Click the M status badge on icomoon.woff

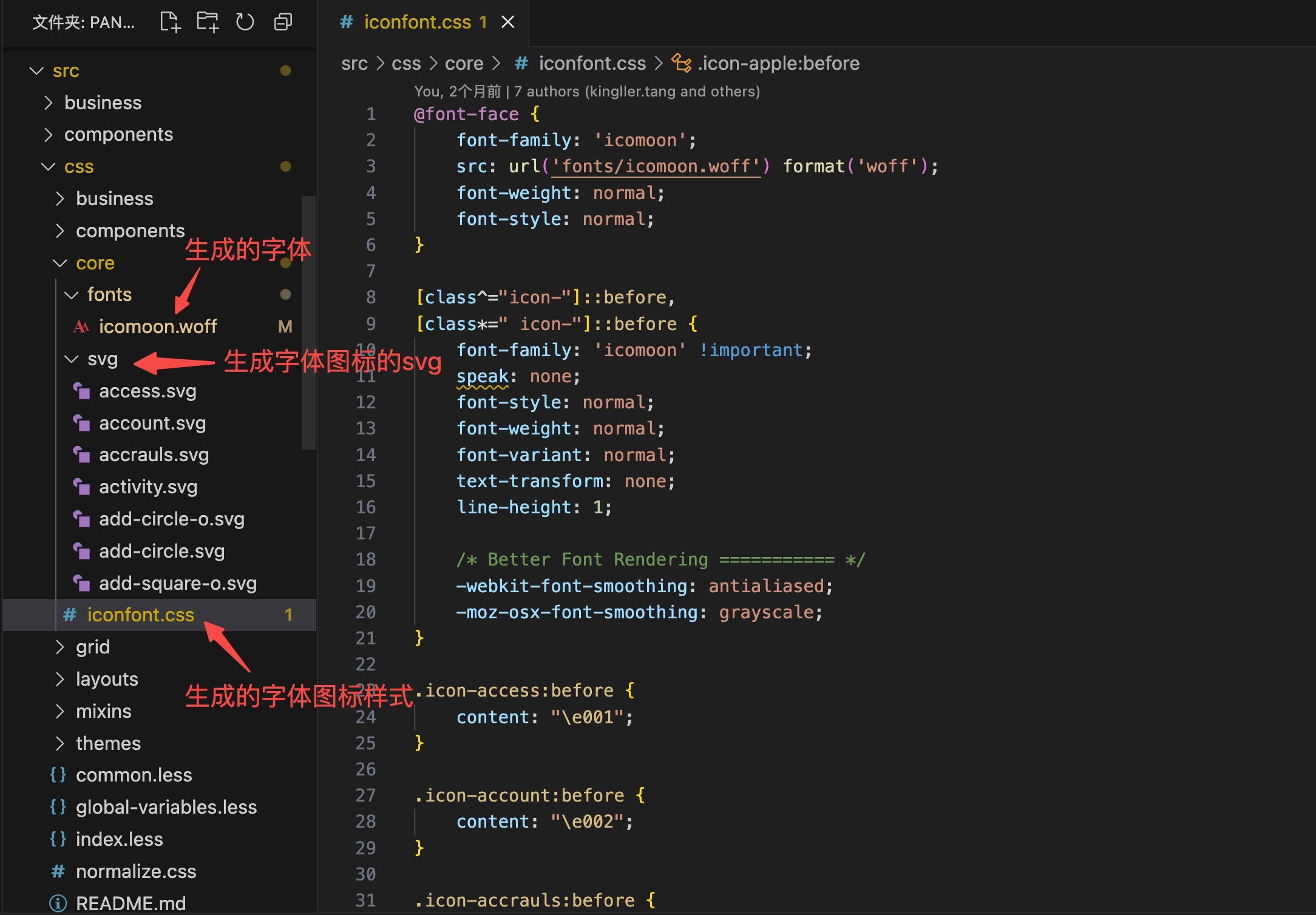coord(285,326)
